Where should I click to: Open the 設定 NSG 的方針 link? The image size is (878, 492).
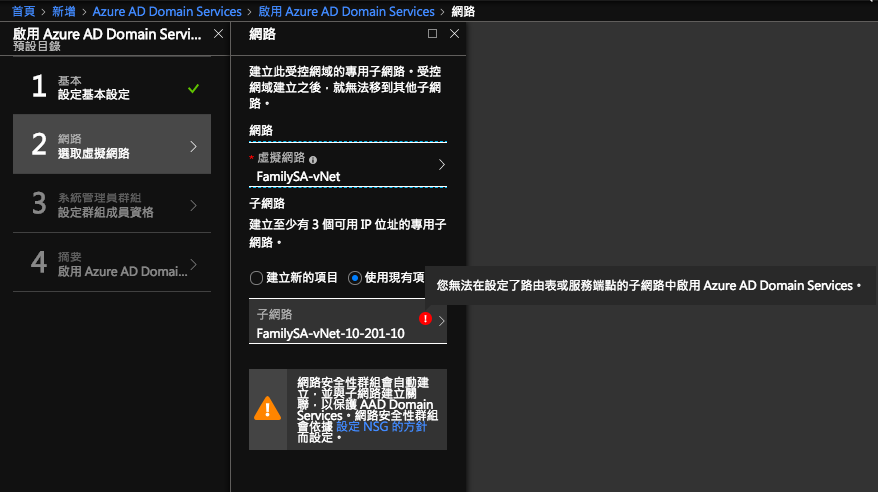click(x=381, y=427)
